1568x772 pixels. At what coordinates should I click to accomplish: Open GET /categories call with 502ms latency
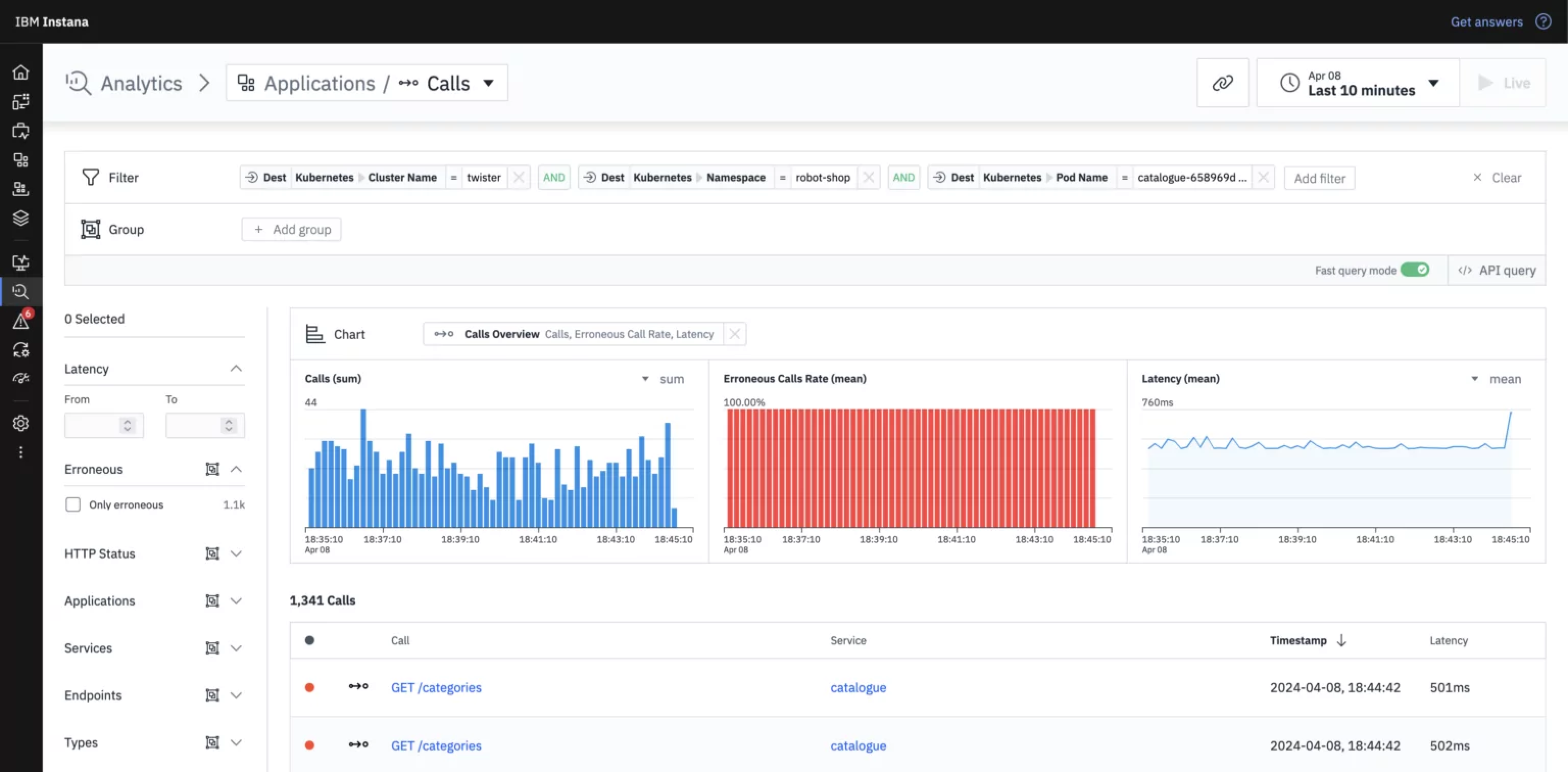point(436,746)
